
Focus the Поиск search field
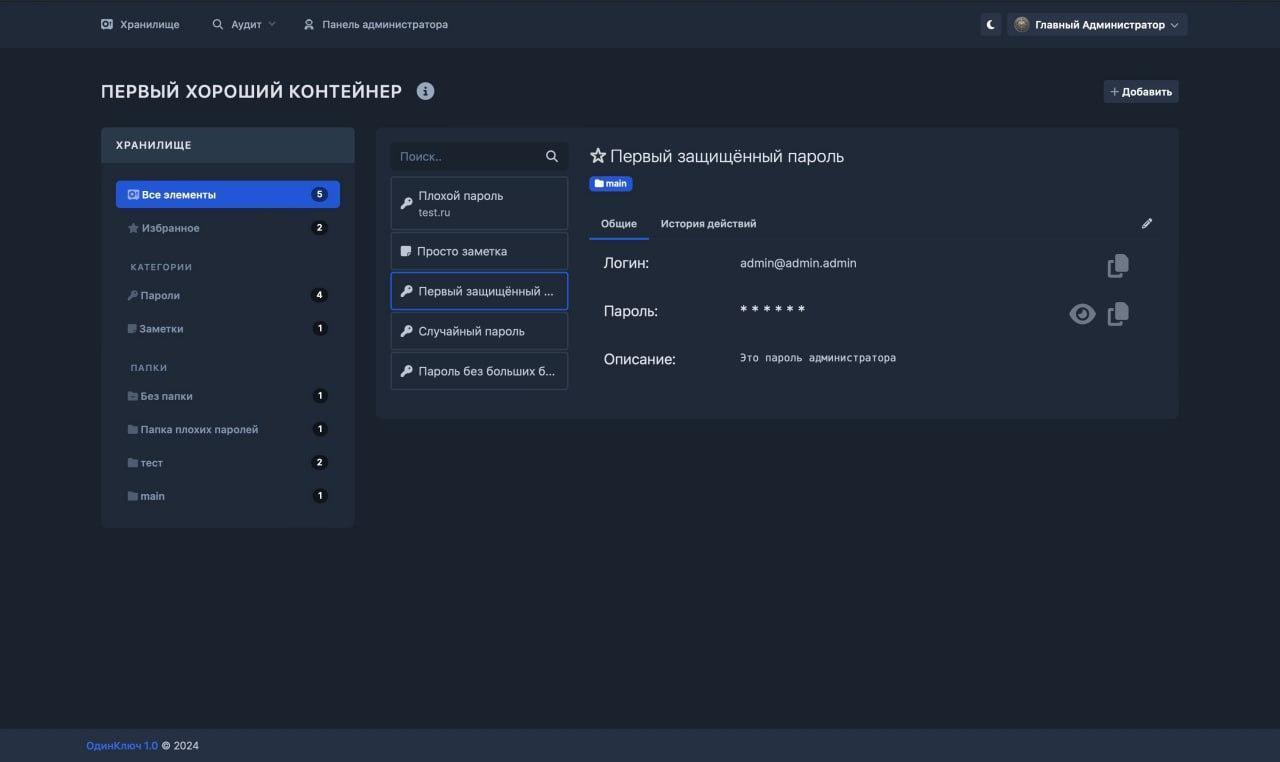click(x=466, y=157)
